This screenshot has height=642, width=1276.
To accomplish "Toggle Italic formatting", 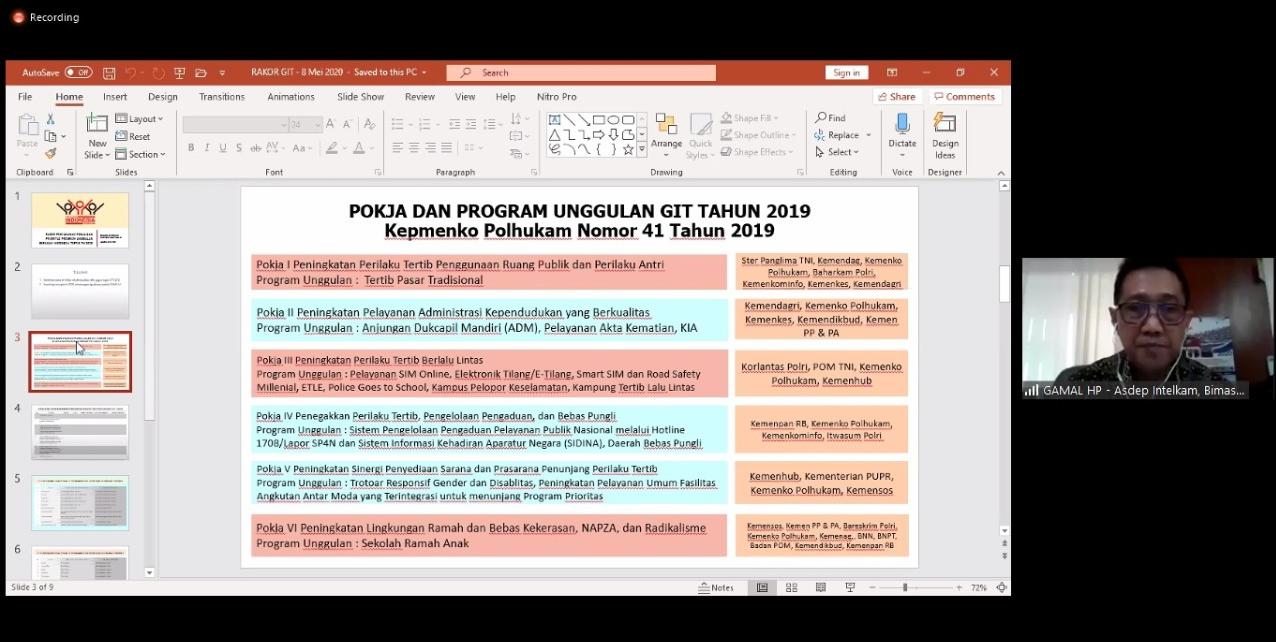I will [x=207, y=148].
